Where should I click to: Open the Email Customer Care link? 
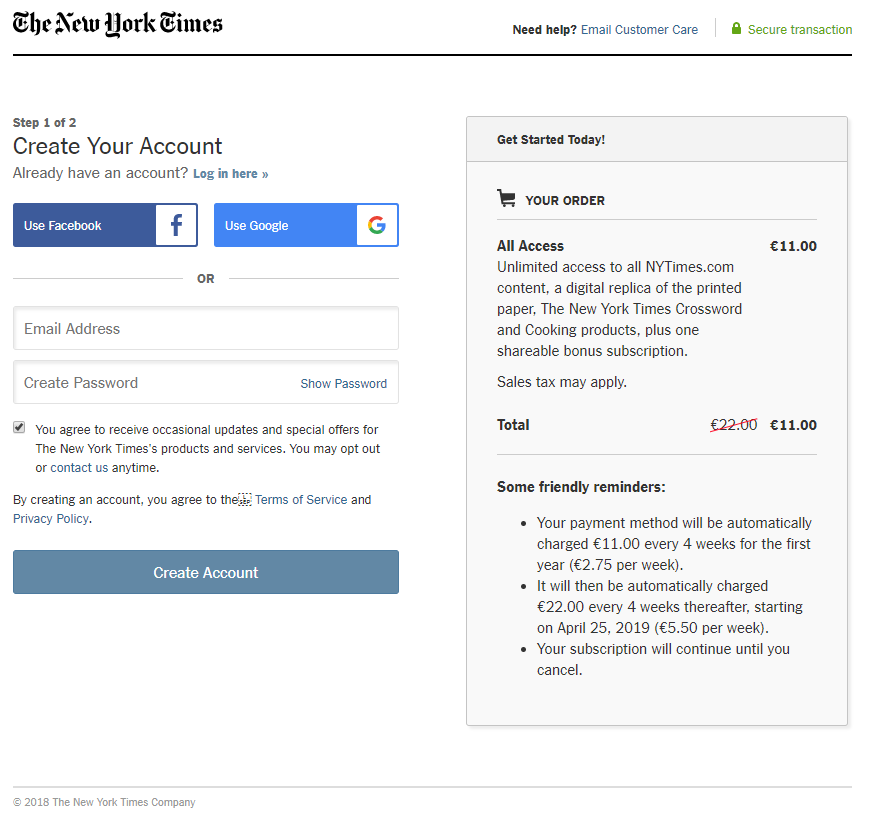click(x=639, y=30)
